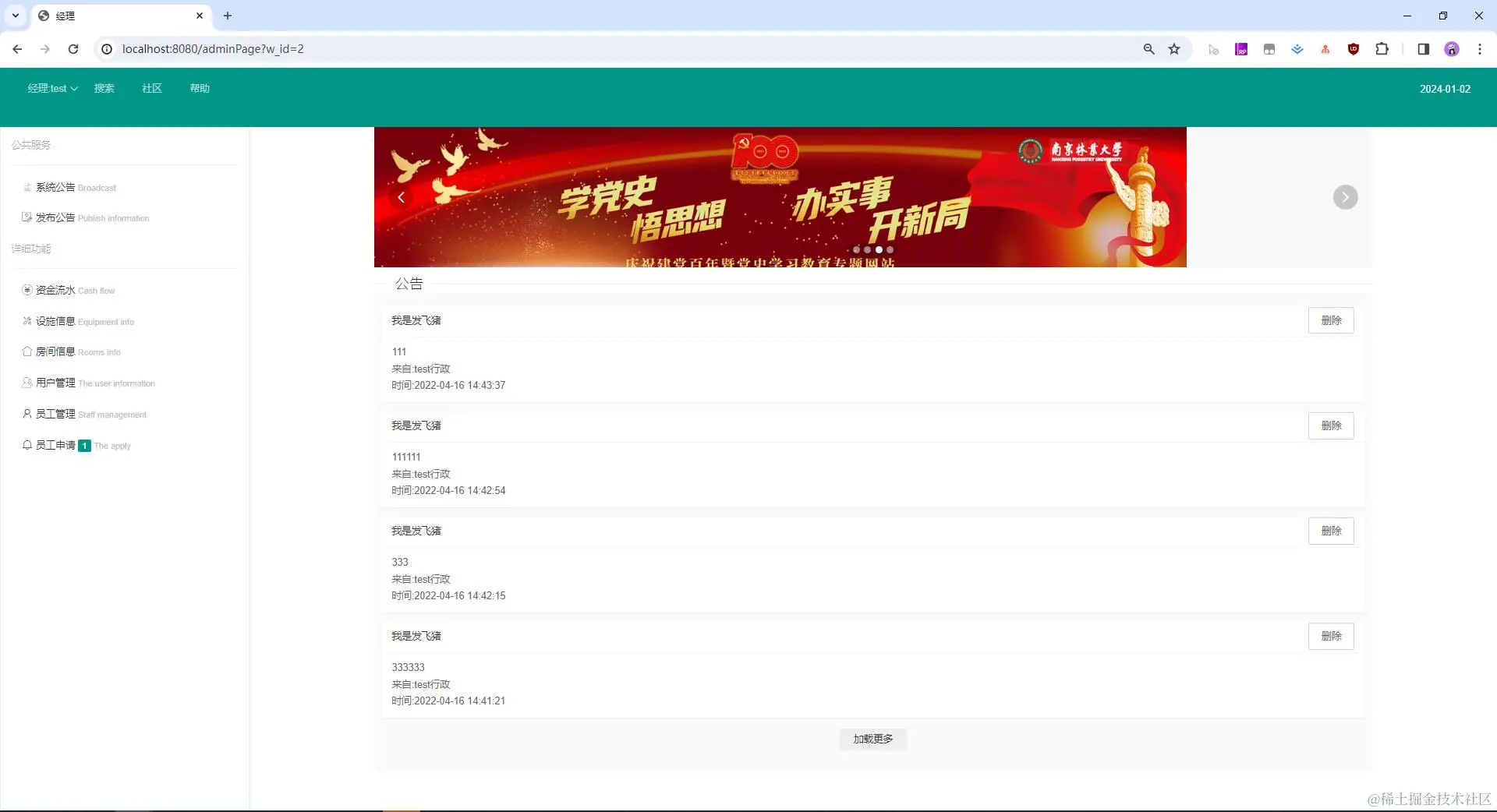1497x812 pixels.
Task: Click the 2024-01-02 date in header
Action: pyautogui.click(x=1445, y=89)
